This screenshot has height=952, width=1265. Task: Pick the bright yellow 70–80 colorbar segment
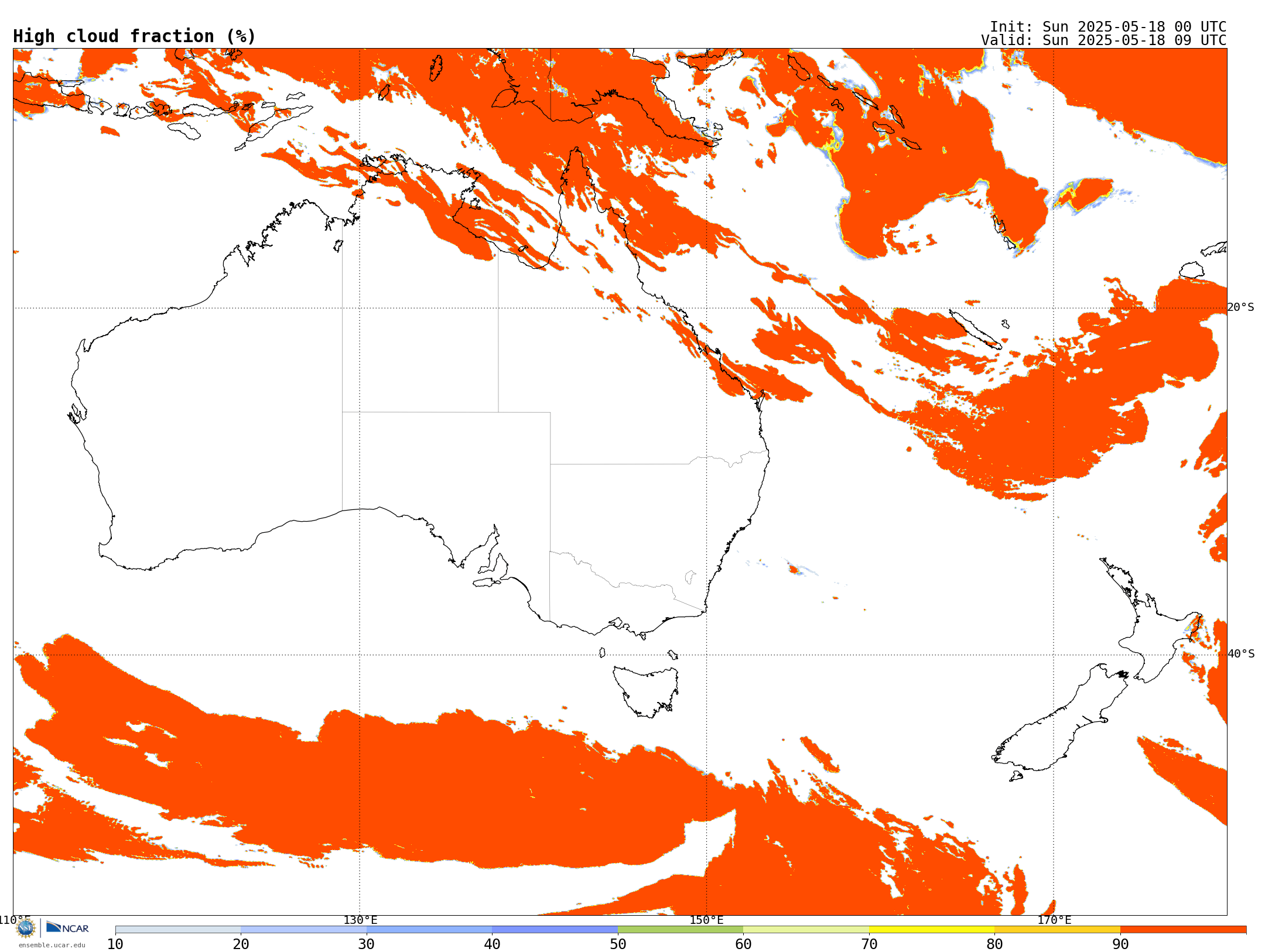click(932, 930)
